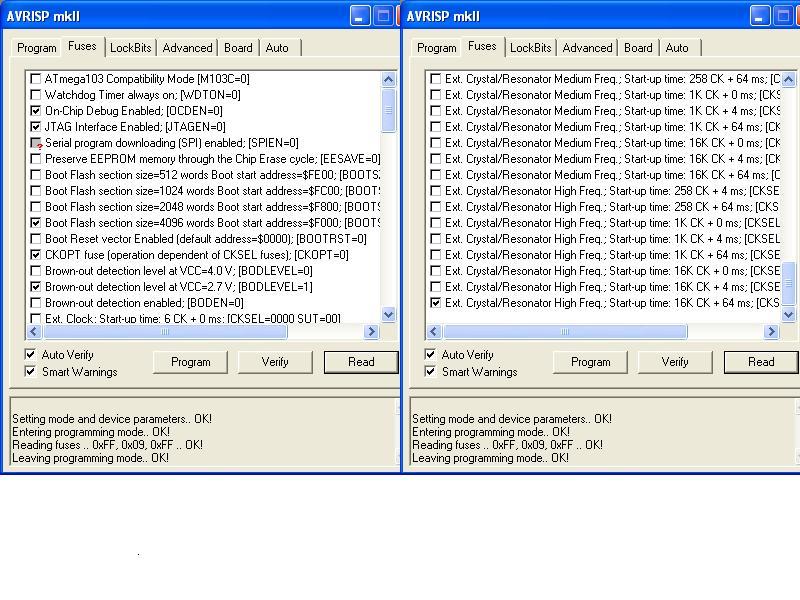Image resolution: width=800 pixels, height=600 pixels.
Task: Uncheck JTAG Interface Enabled fuse
Action: (37, 127)
